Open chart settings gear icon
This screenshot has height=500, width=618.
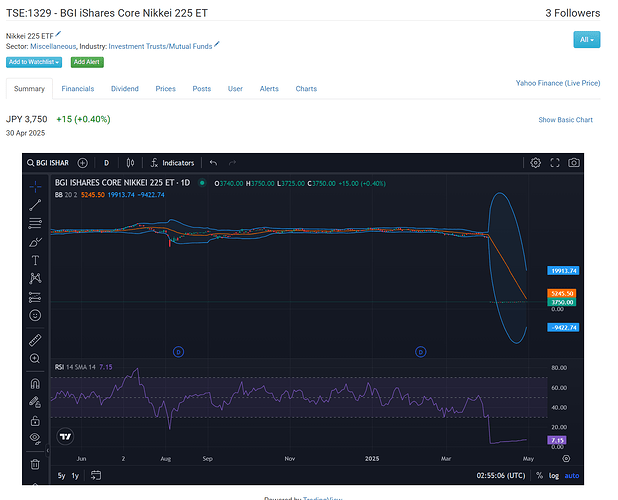536,162
